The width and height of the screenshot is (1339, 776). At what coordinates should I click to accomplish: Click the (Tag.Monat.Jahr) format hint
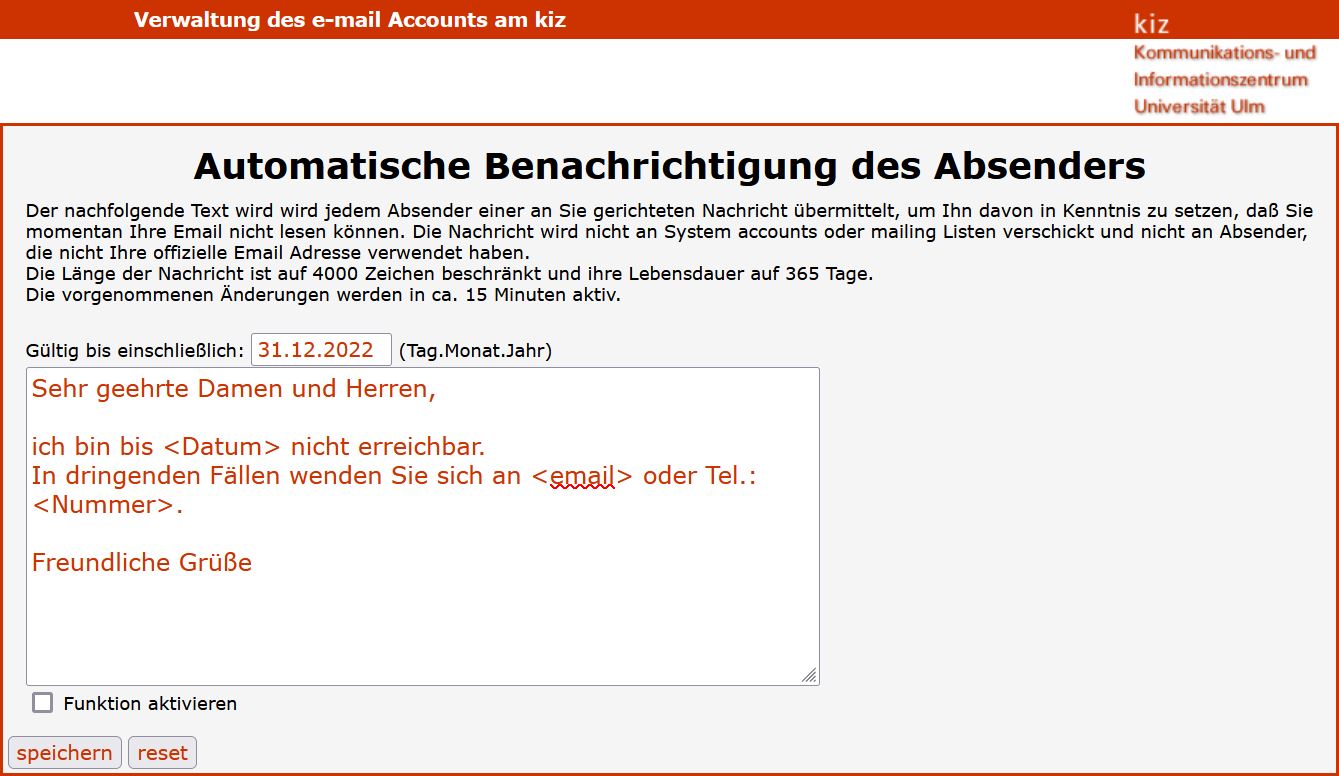(x=475, y=351)
